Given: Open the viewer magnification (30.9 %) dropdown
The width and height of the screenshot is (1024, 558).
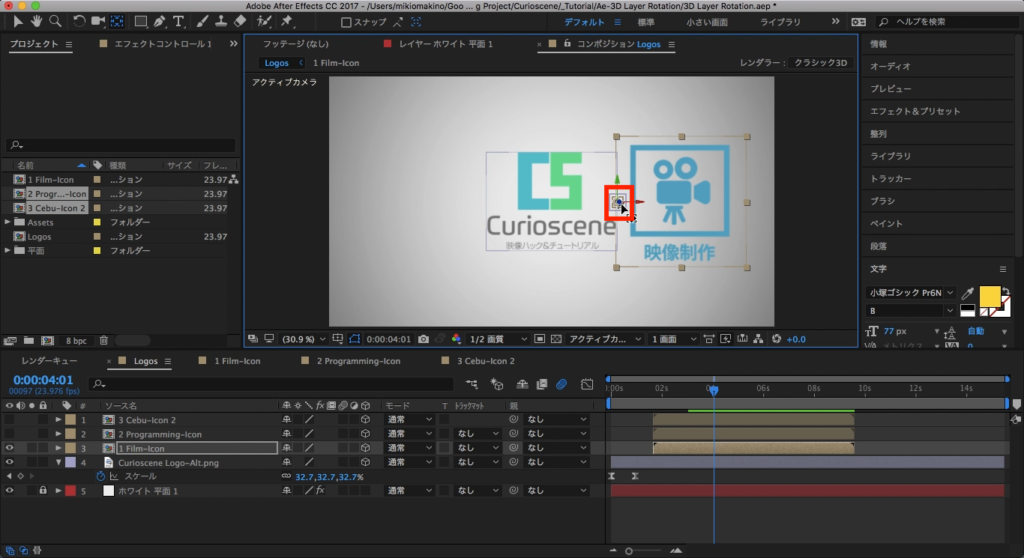Looking at the screenshot, I should [304, 339].
